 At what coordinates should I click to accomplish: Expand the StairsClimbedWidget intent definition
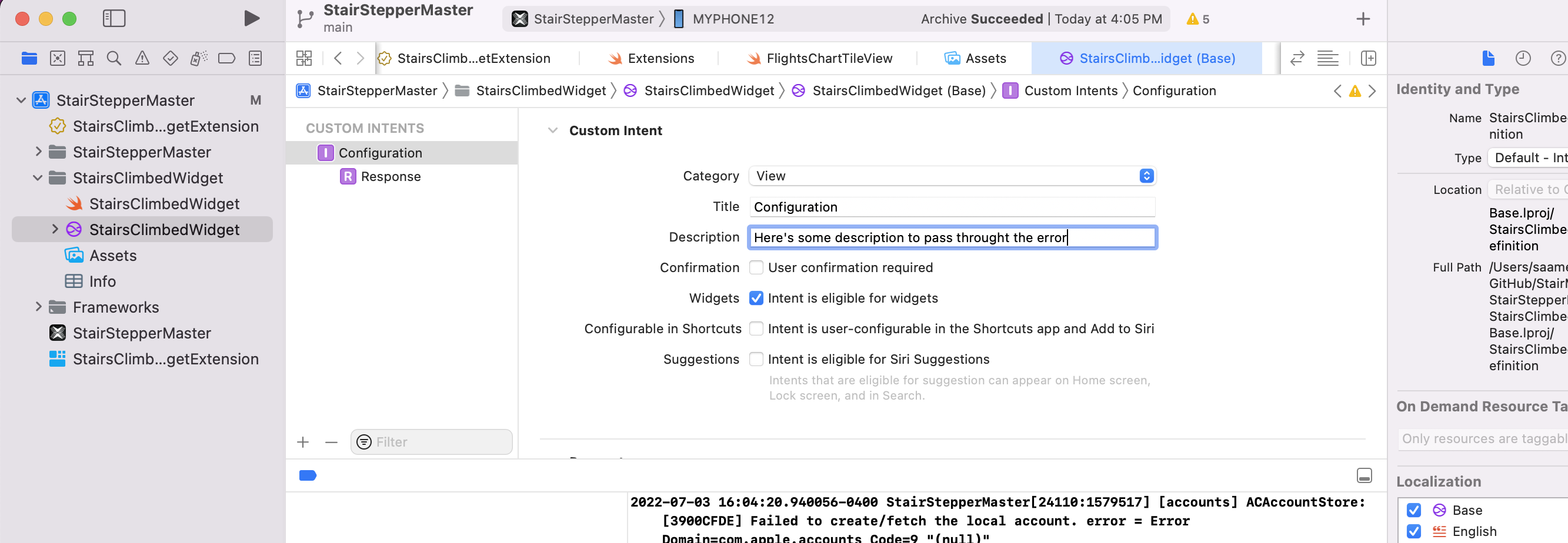click(x=55, y=229)
